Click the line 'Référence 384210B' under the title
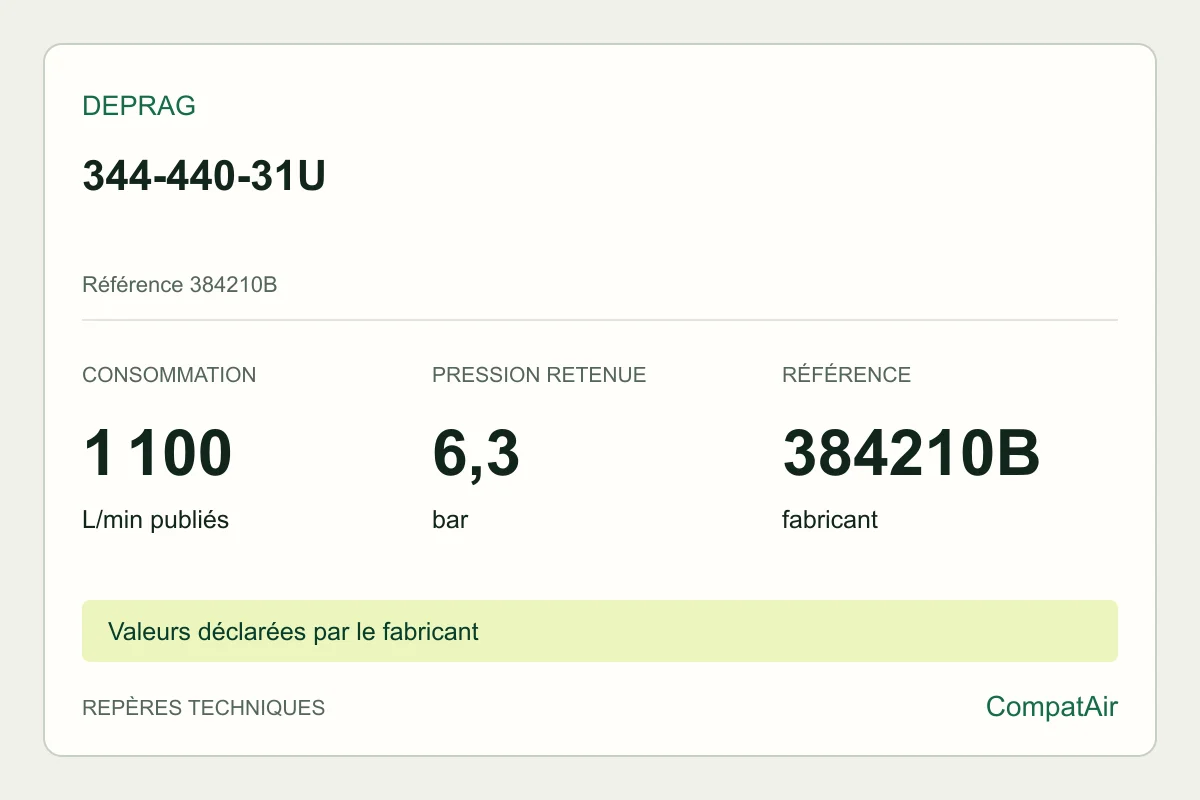Screen dimensions: 1200x800 (x=180, y=285)
